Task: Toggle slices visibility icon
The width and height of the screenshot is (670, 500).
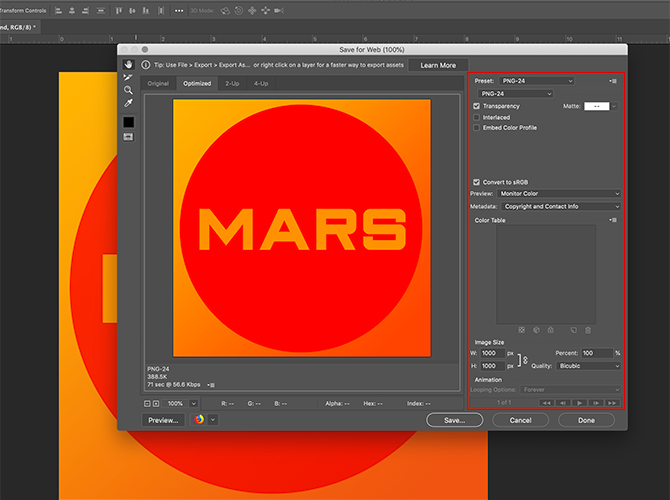Action: [x=129, y=137]
